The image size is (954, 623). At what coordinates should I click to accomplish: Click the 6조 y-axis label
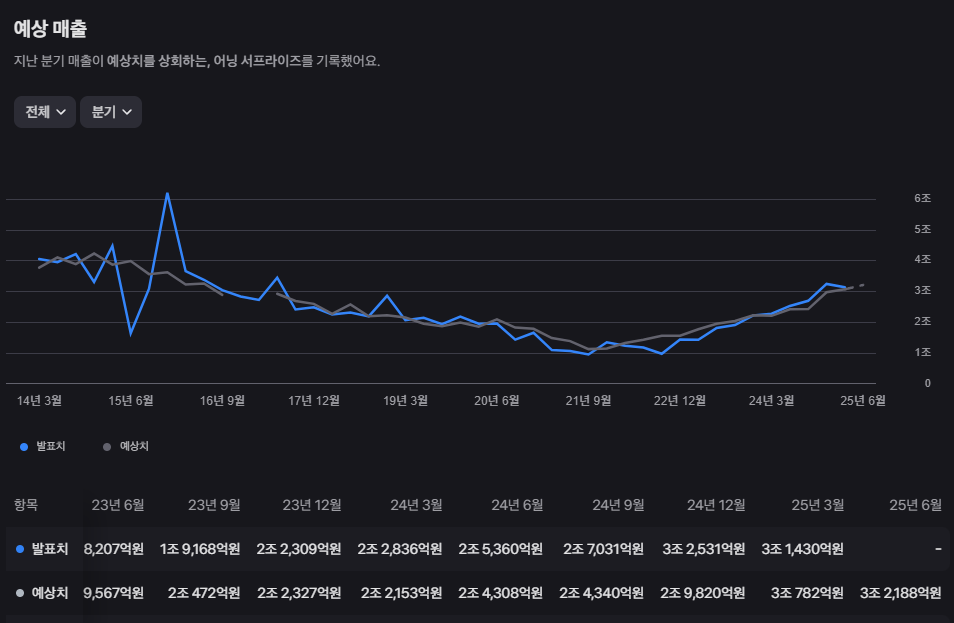[x=922, y=198]
